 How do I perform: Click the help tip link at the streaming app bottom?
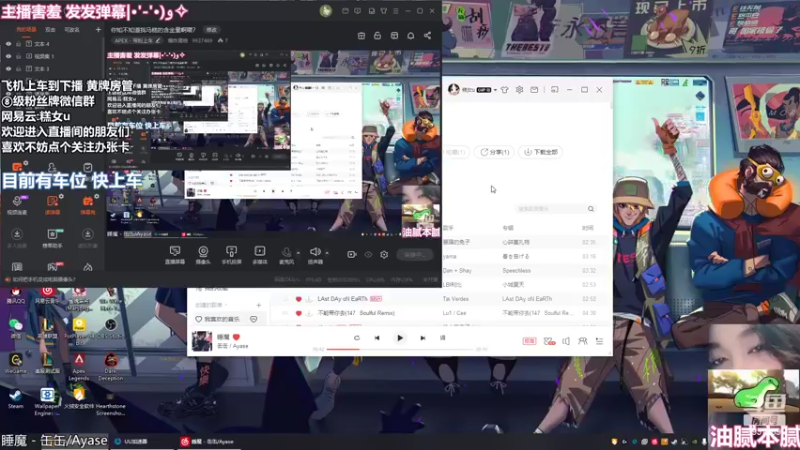[x=40, y=280]
